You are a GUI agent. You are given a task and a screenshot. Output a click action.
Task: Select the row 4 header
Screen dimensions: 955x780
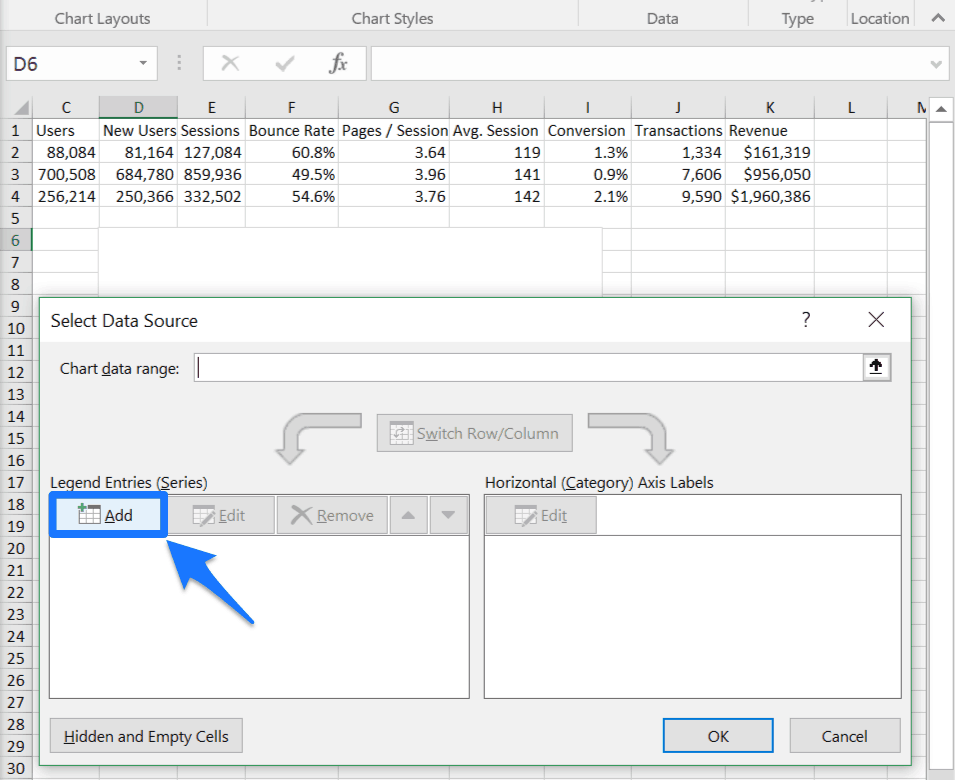[15, 196]
